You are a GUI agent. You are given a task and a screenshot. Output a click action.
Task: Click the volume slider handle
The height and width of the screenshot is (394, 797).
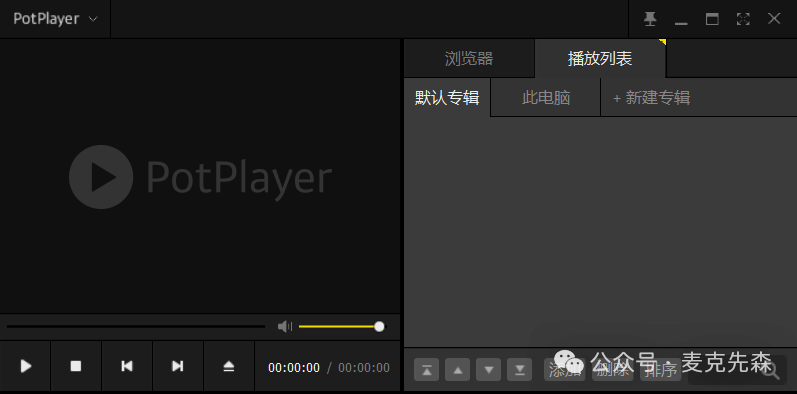(379, 326)
